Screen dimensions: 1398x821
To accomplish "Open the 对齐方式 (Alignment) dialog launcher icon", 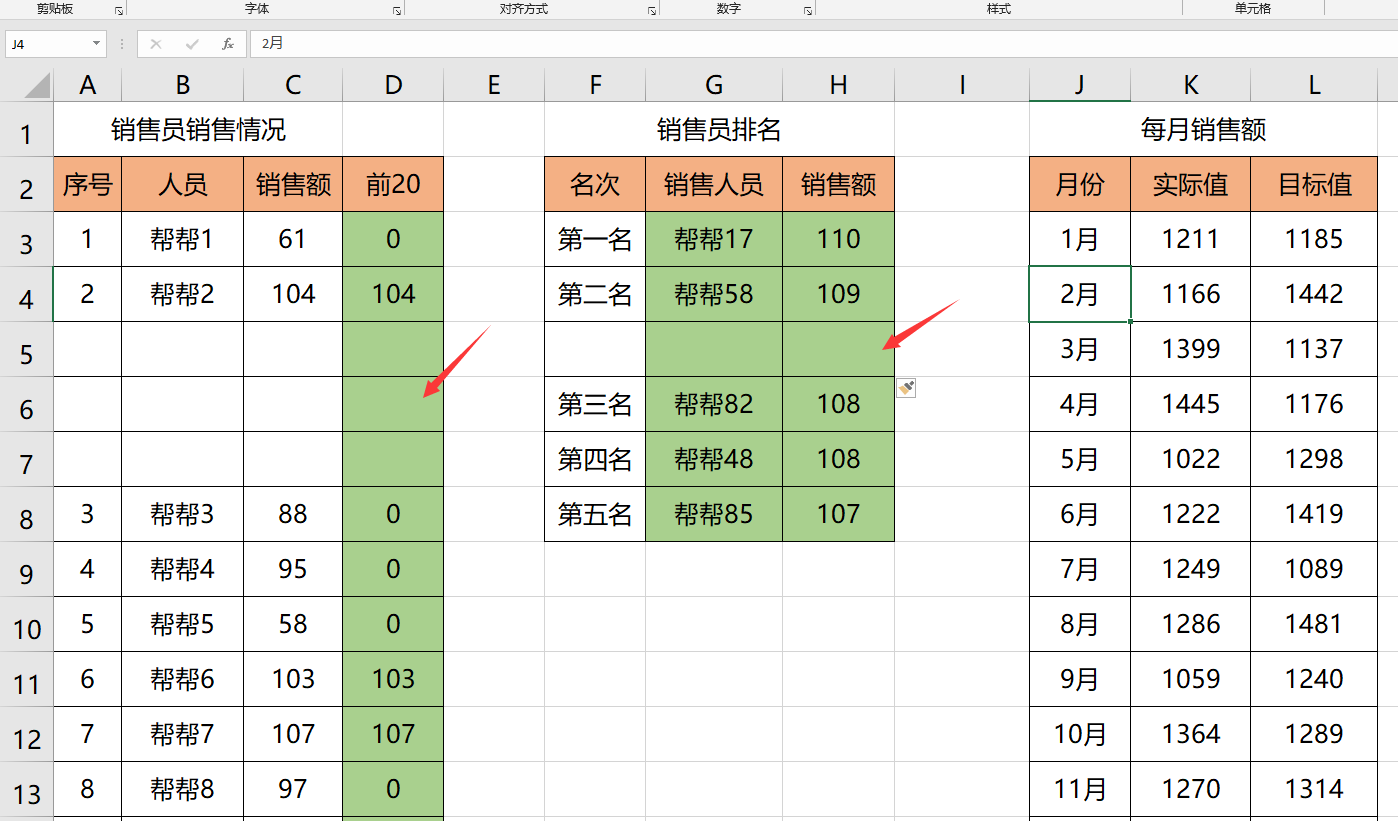I will 651,9.
